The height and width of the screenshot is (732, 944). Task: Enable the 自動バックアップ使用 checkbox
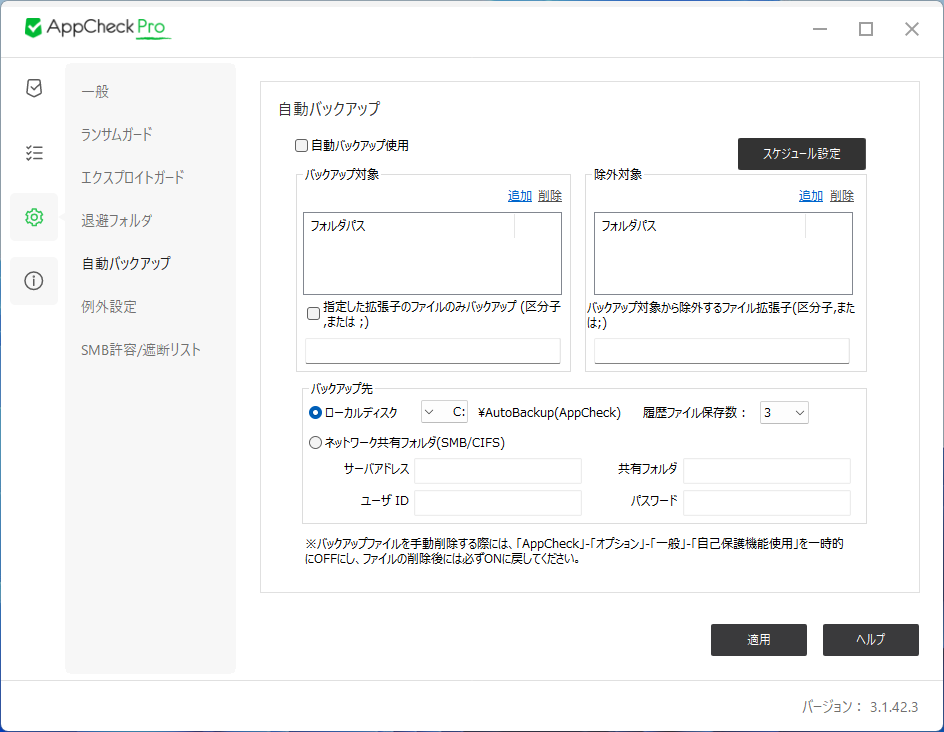[x=299, y=146]
